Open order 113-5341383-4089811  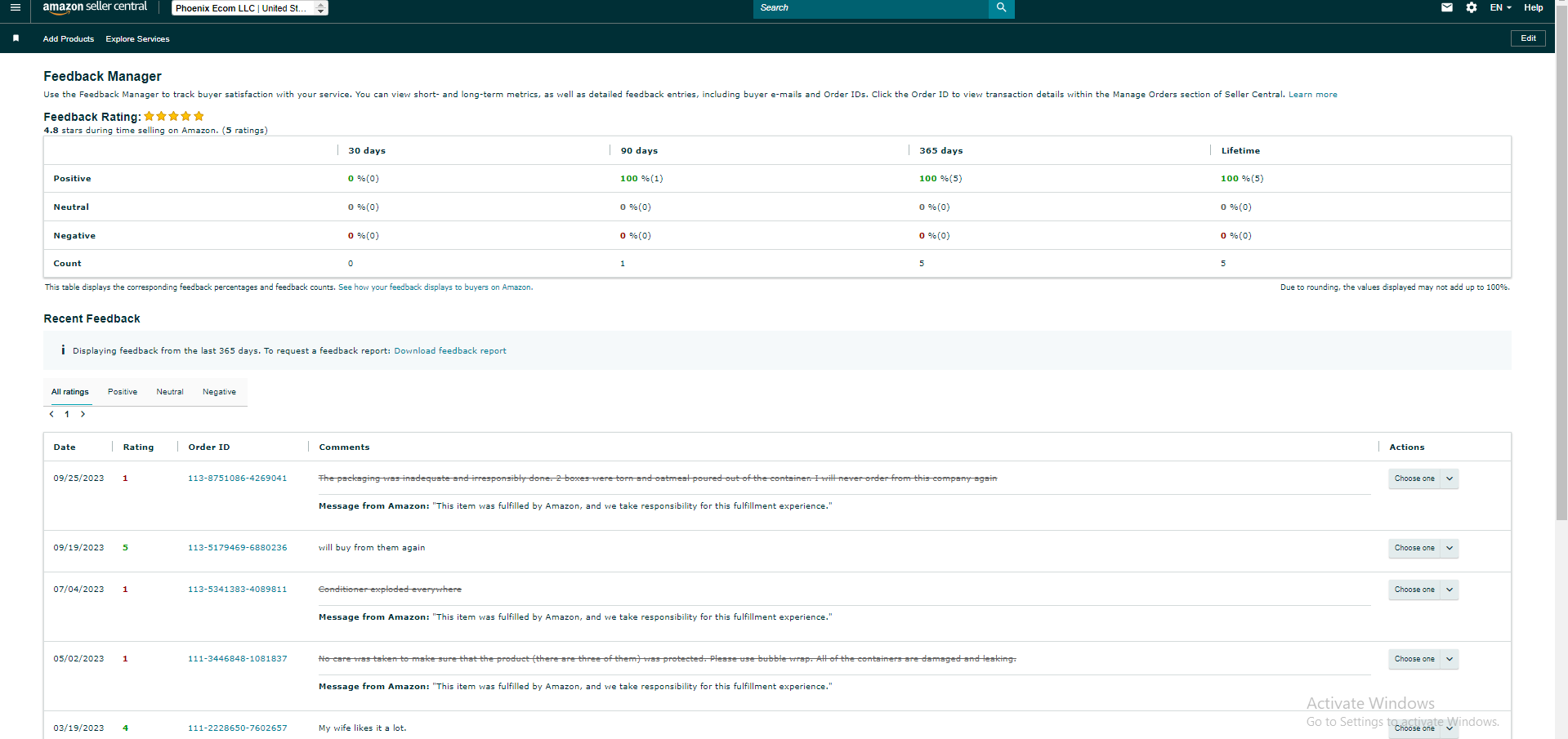tap(238, 590)
